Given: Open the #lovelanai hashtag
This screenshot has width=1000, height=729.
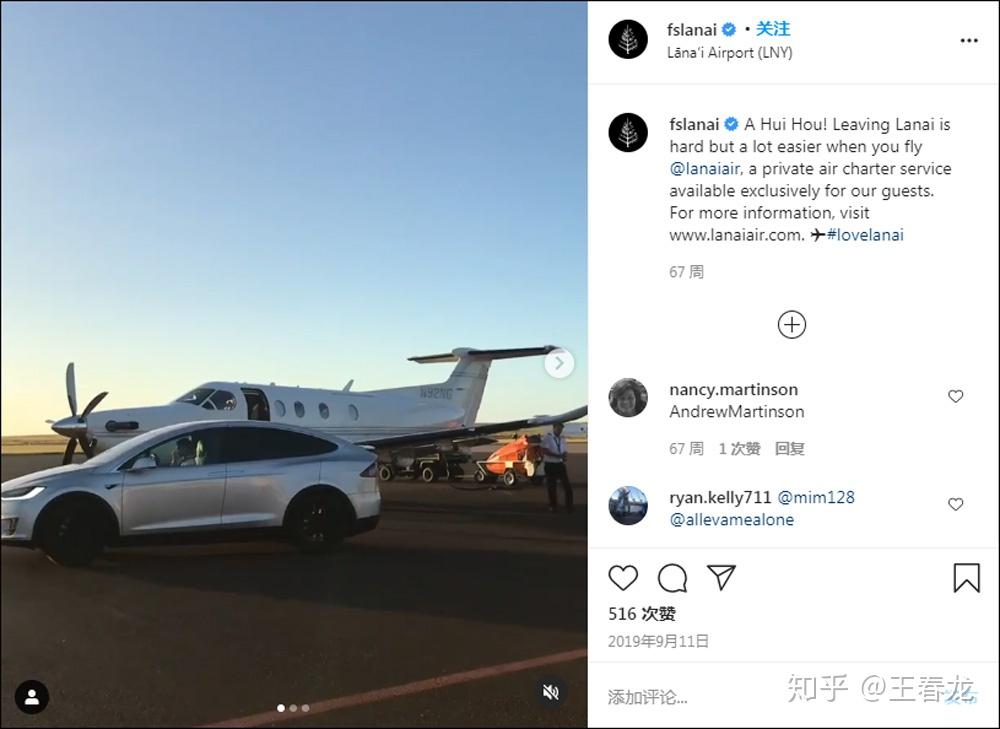Looking at the screenshot, I should [x=865, y=235].
